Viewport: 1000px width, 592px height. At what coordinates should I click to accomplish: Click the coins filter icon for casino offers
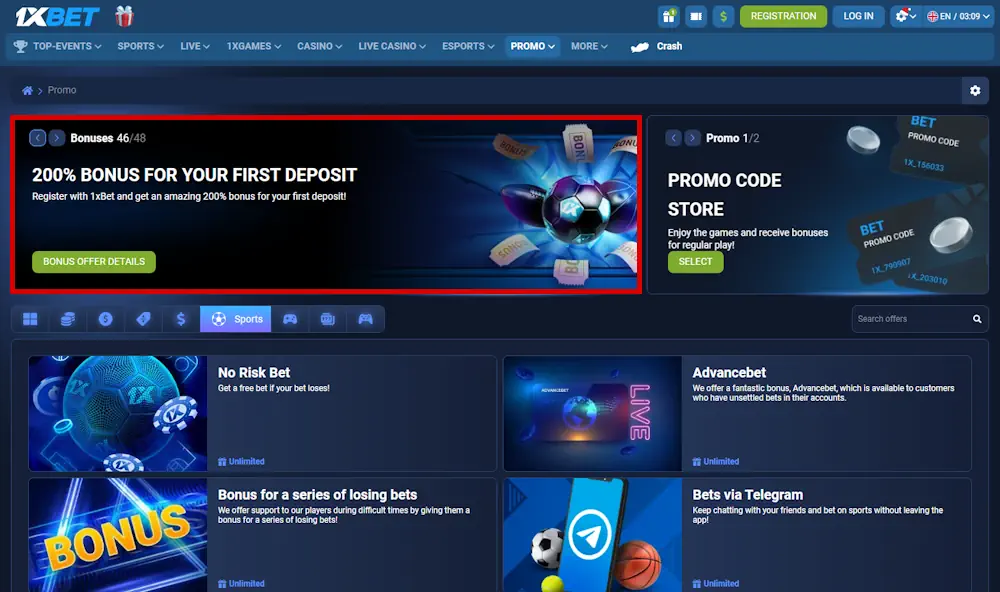point(66,318)
